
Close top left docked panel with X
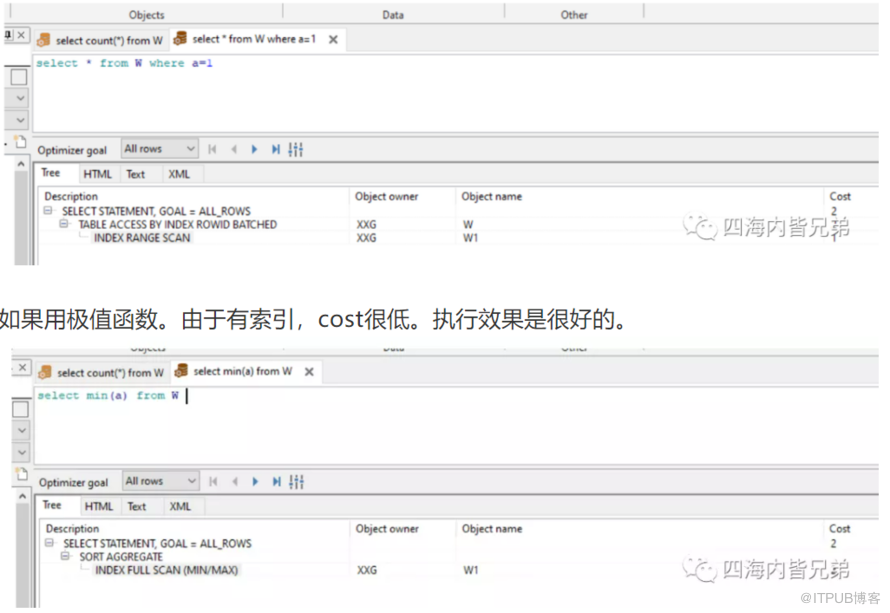point(21,35)
